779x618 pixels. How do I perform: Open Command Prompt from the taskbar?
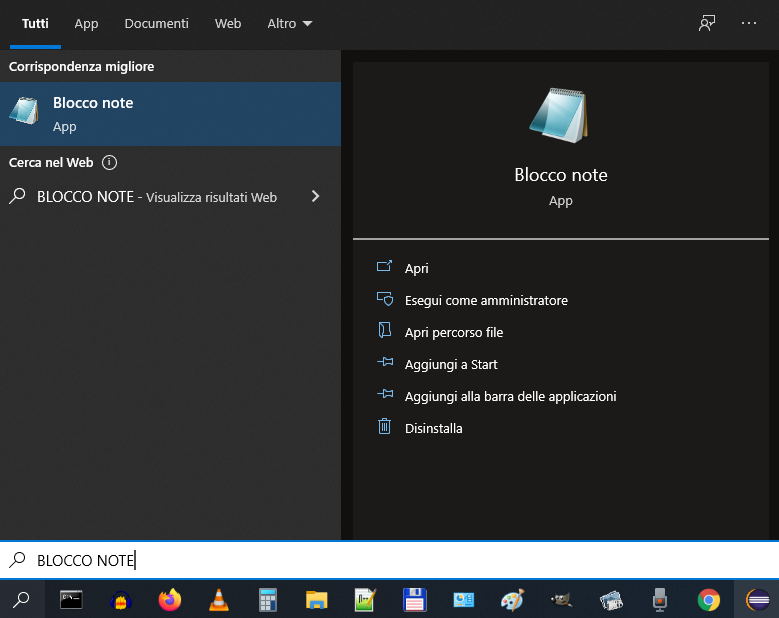(71, 600)
